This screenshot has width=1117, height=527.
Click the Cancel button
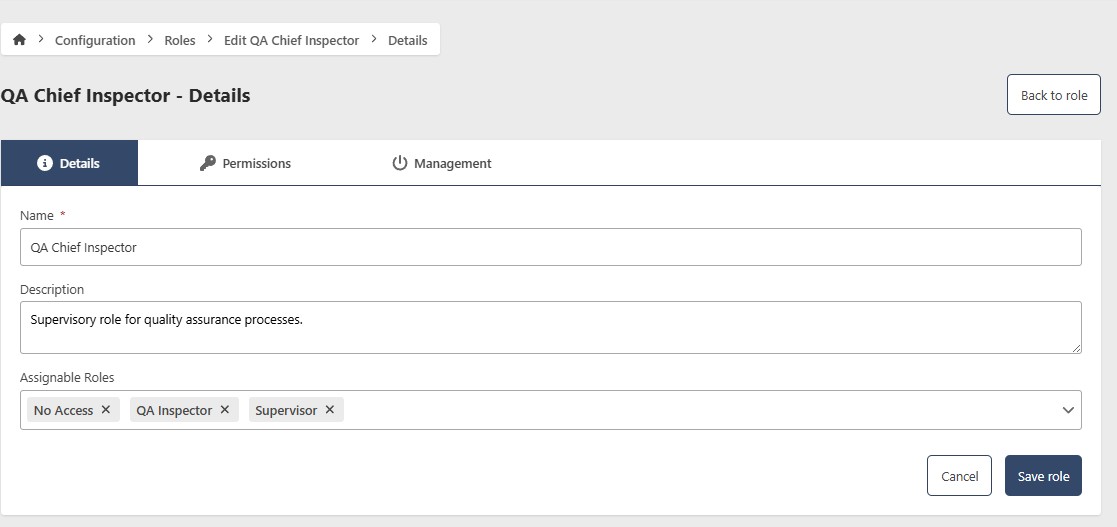coord(959,476)
